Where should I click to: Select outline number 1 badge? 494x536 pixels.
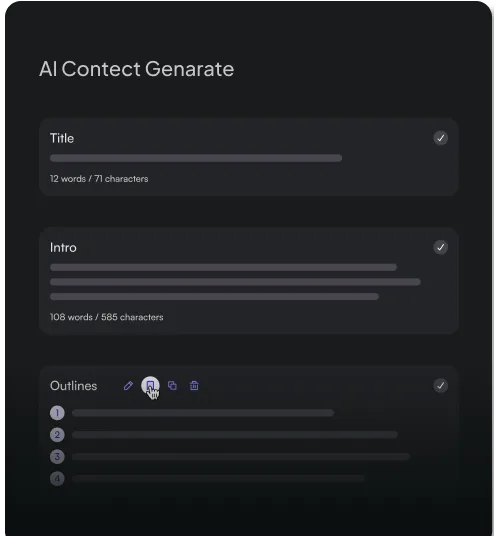point(57,413)
